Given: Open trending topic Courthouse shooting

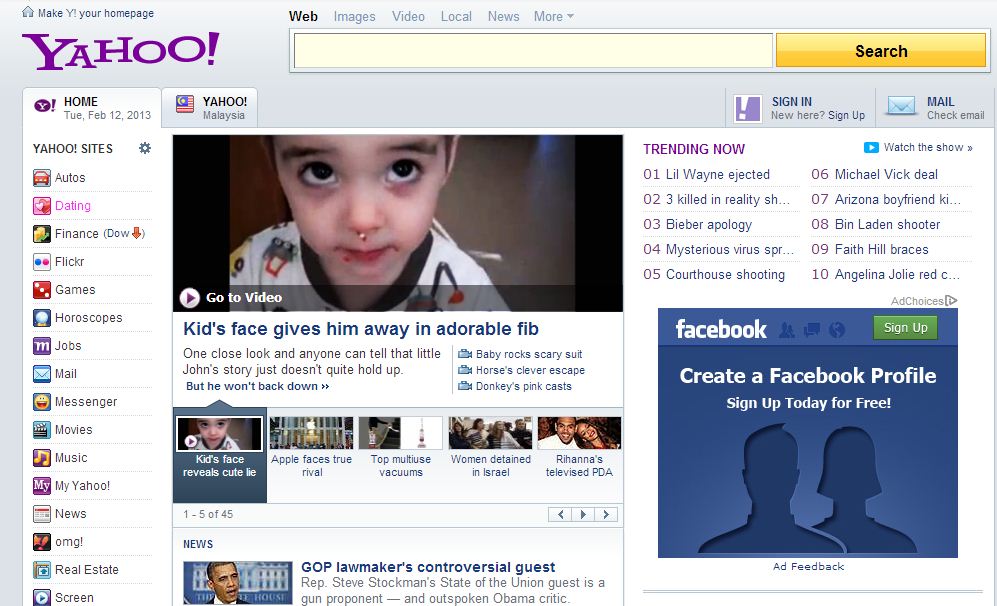Looking at the screenshot, I should (725, 275).
